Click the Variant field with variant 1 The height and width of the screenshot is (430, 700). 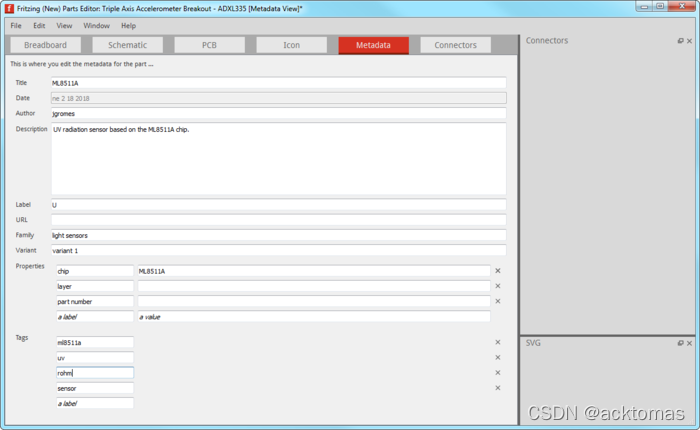click(279, 250)
